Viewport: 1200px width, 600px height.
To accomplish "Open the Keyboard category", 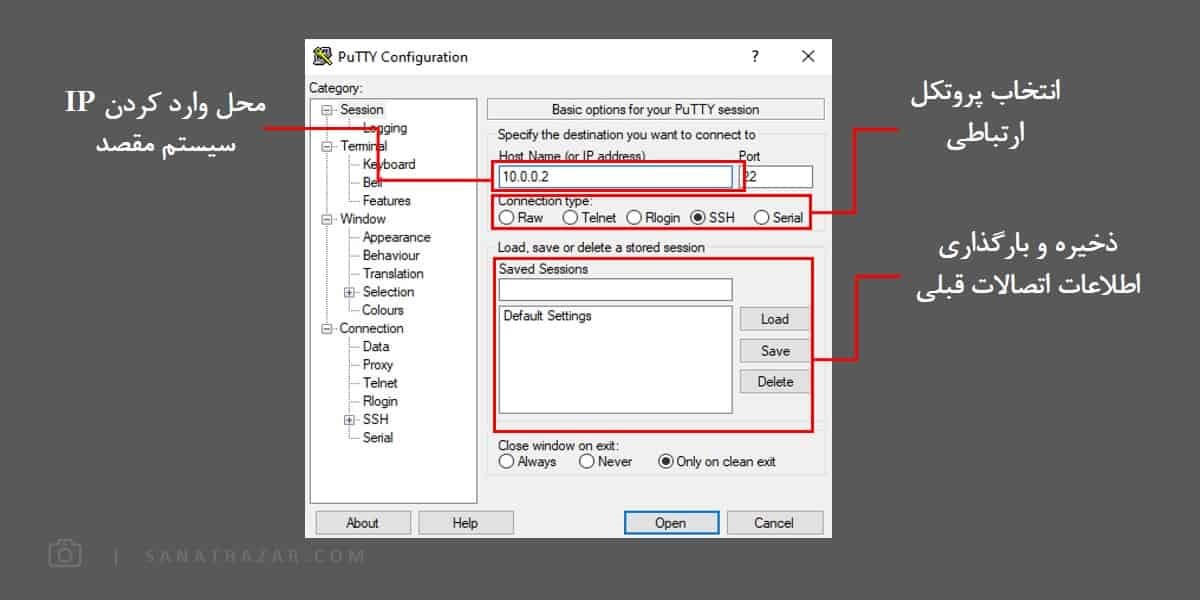I will (389, 164).
